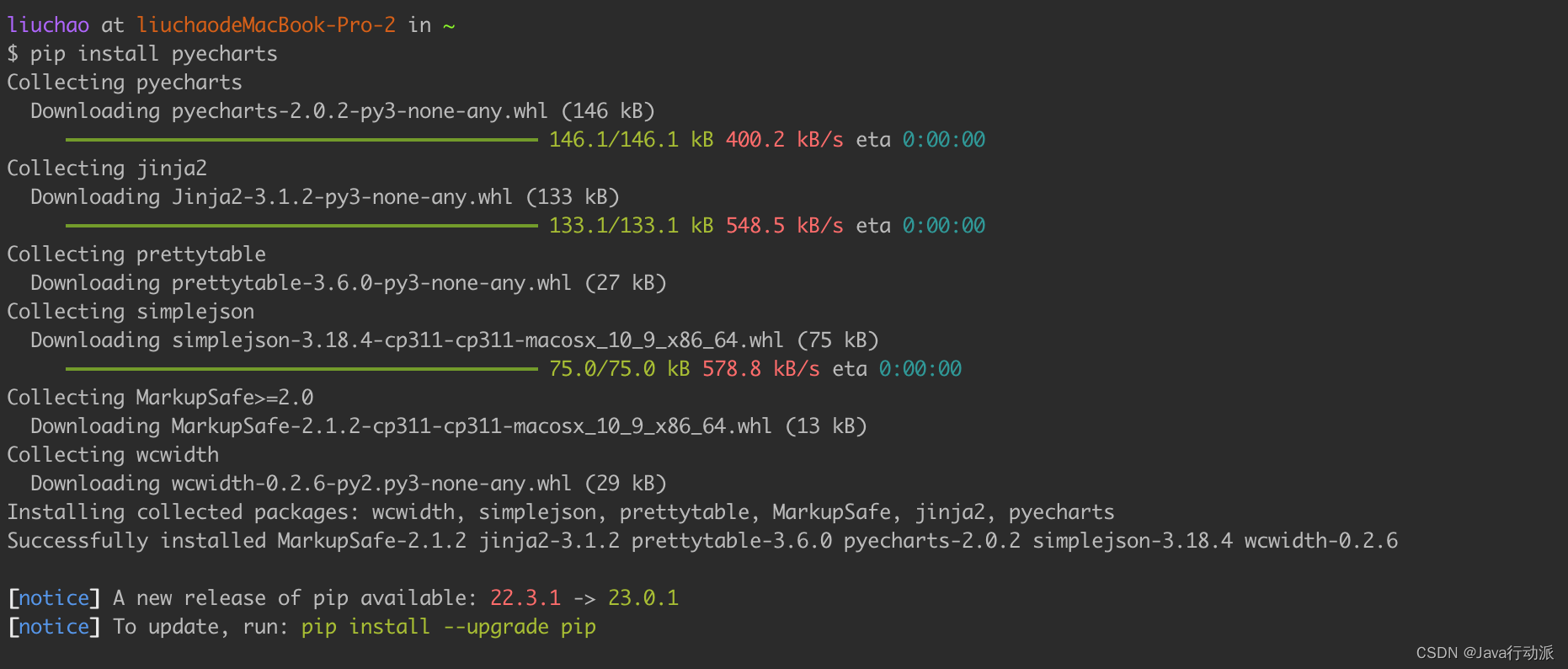Click the 'Collecting prettytable' line
This screenshot has width=1568, height=669.
coord(136,254)
